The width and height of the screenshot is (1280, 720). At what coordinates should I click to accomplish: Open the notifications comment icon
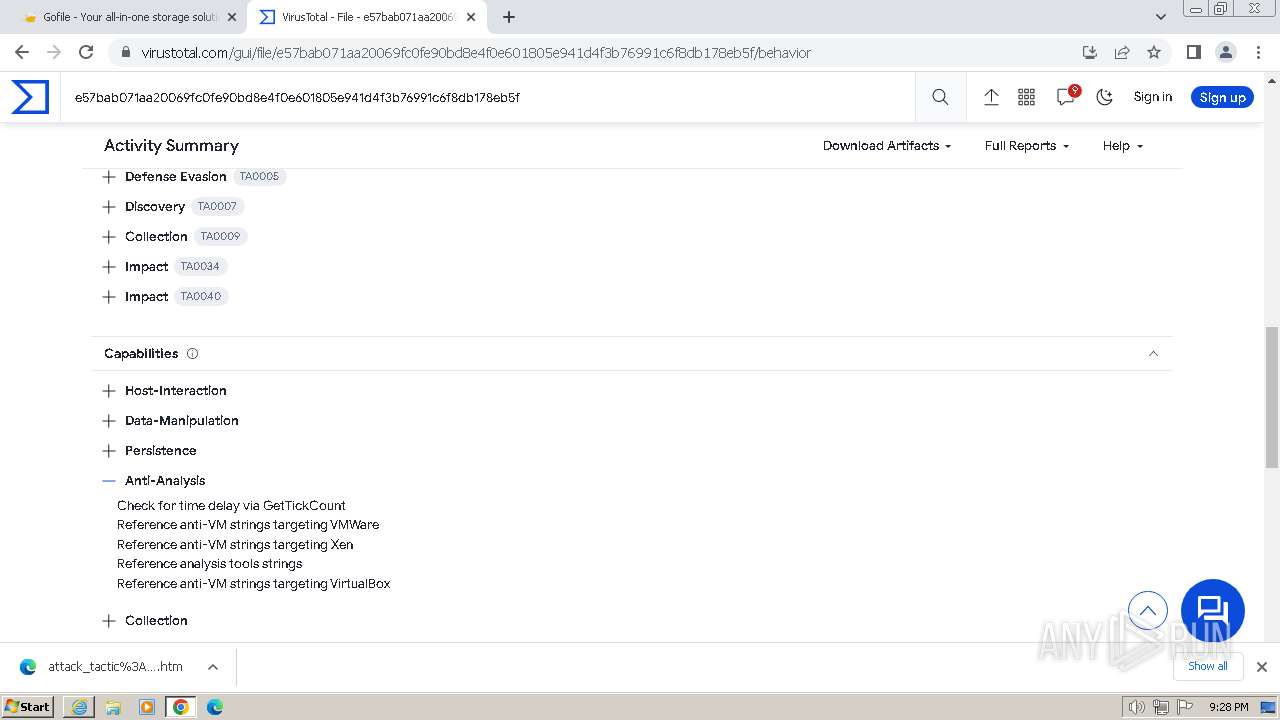pyautogui.click(x=1066, y=96)
